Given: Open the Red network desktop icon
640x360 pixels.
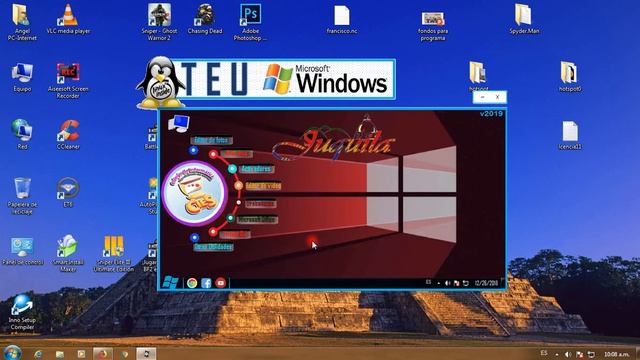Looking at the screenshot, I should [22, 134].
